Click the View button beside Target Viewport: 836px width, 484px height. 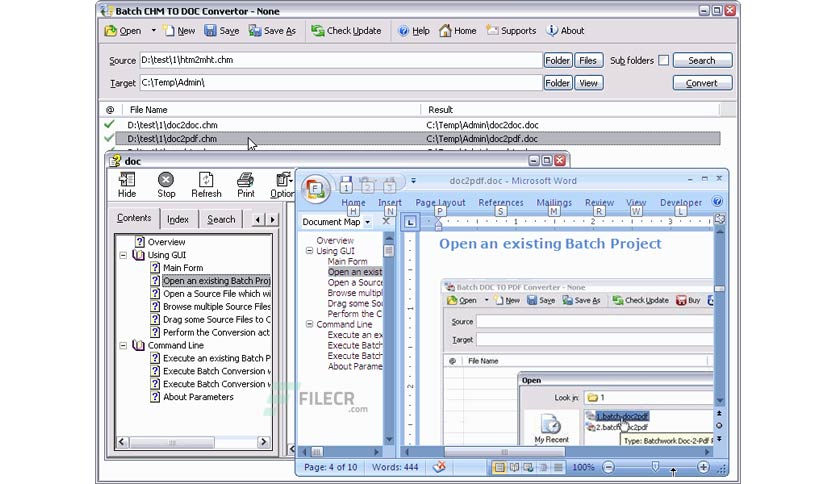588,83
